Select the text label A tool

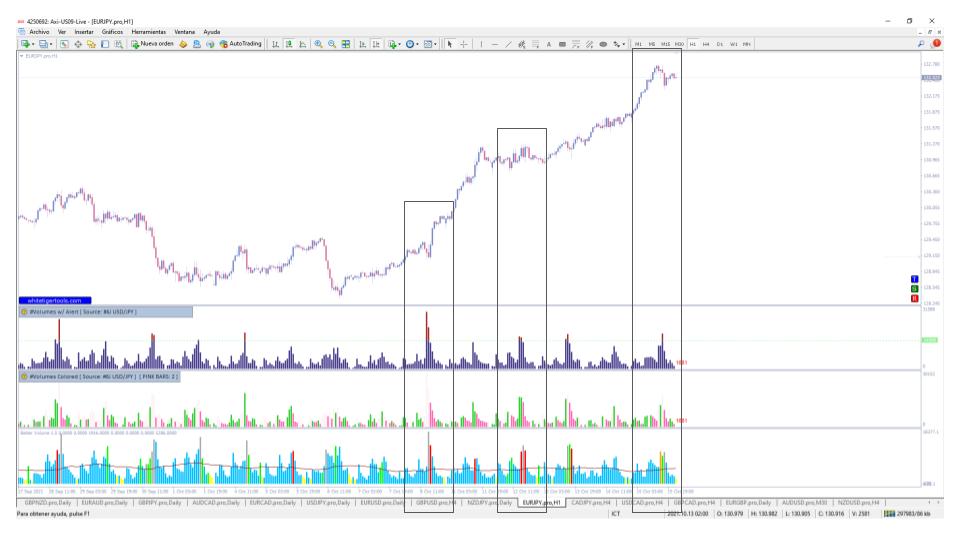tap(549, 44)
